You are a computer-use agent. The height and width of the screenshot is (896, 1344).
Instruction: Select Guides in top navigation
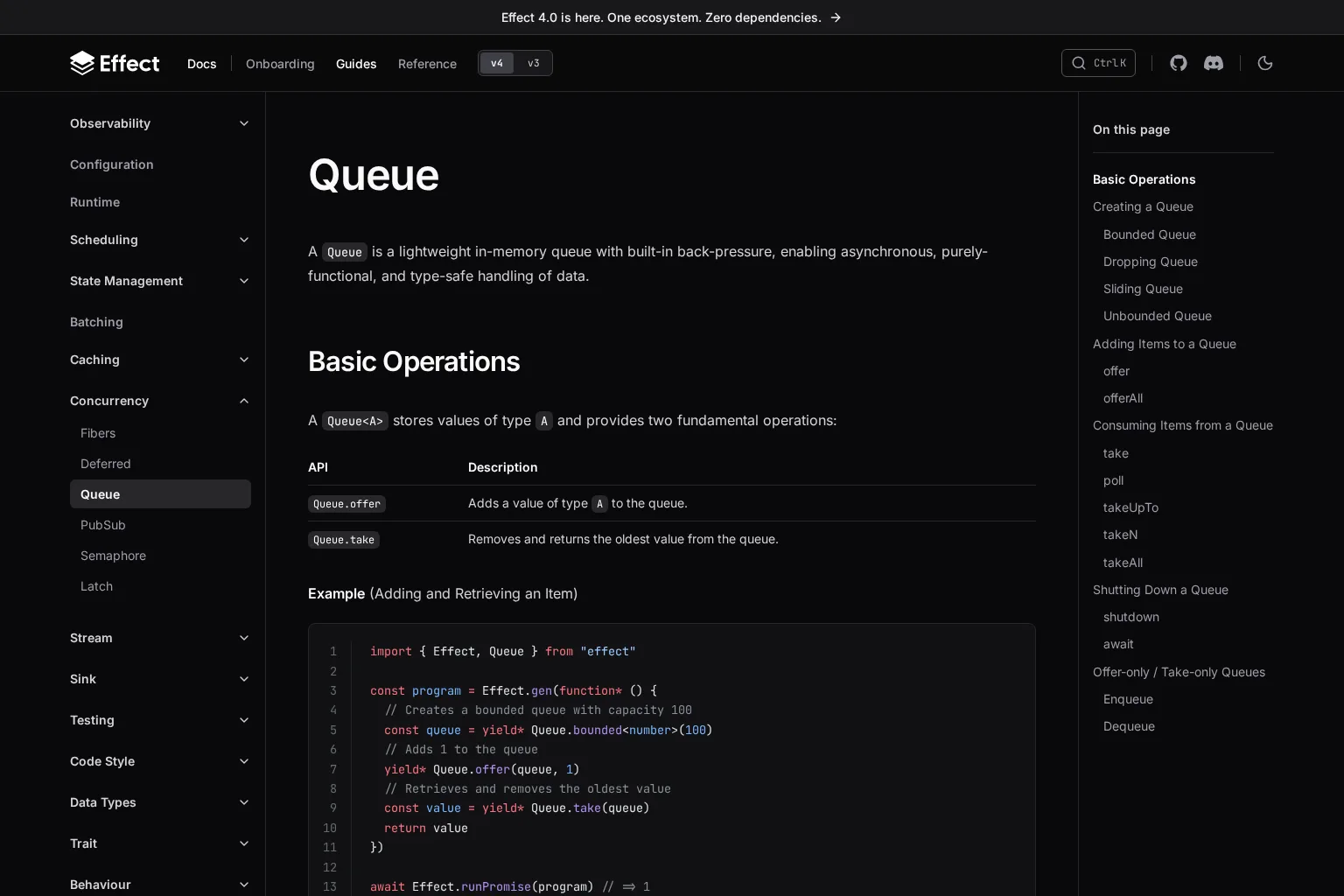click(356, 64)
